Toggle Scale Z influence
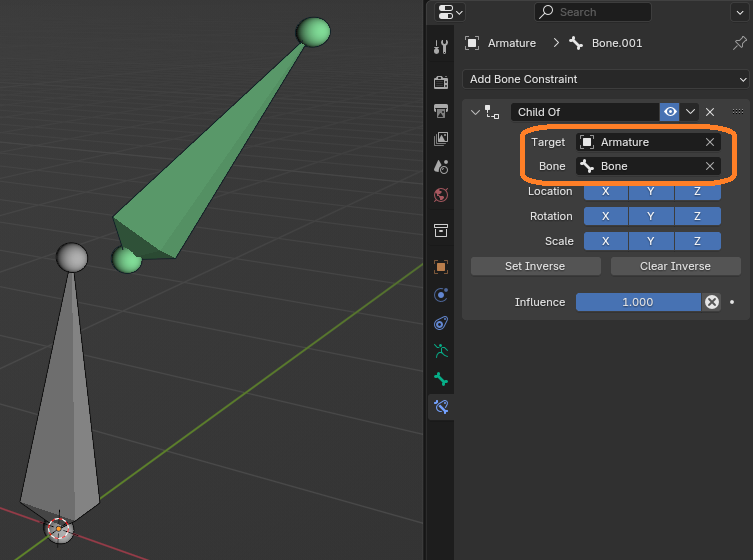This screenshot has width=753, height=560. (697, 241)
